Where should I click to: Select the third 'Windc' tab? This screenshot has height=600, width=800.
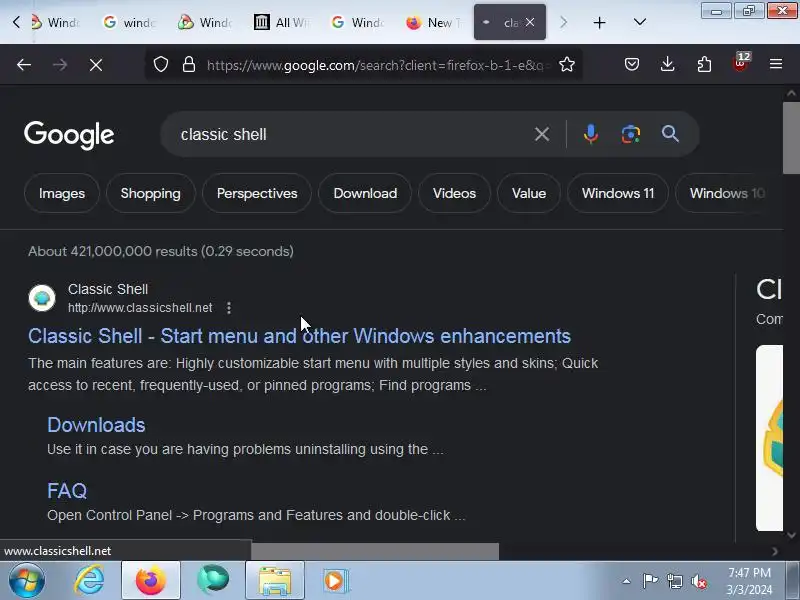206,22
